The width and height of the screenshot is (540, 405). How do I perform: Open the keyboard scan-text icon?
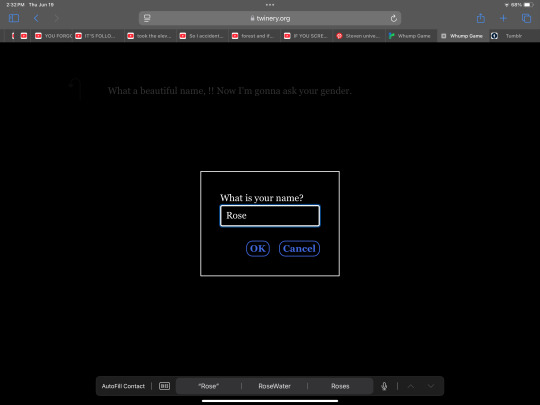pyautogui.click(x=164, y=386)
